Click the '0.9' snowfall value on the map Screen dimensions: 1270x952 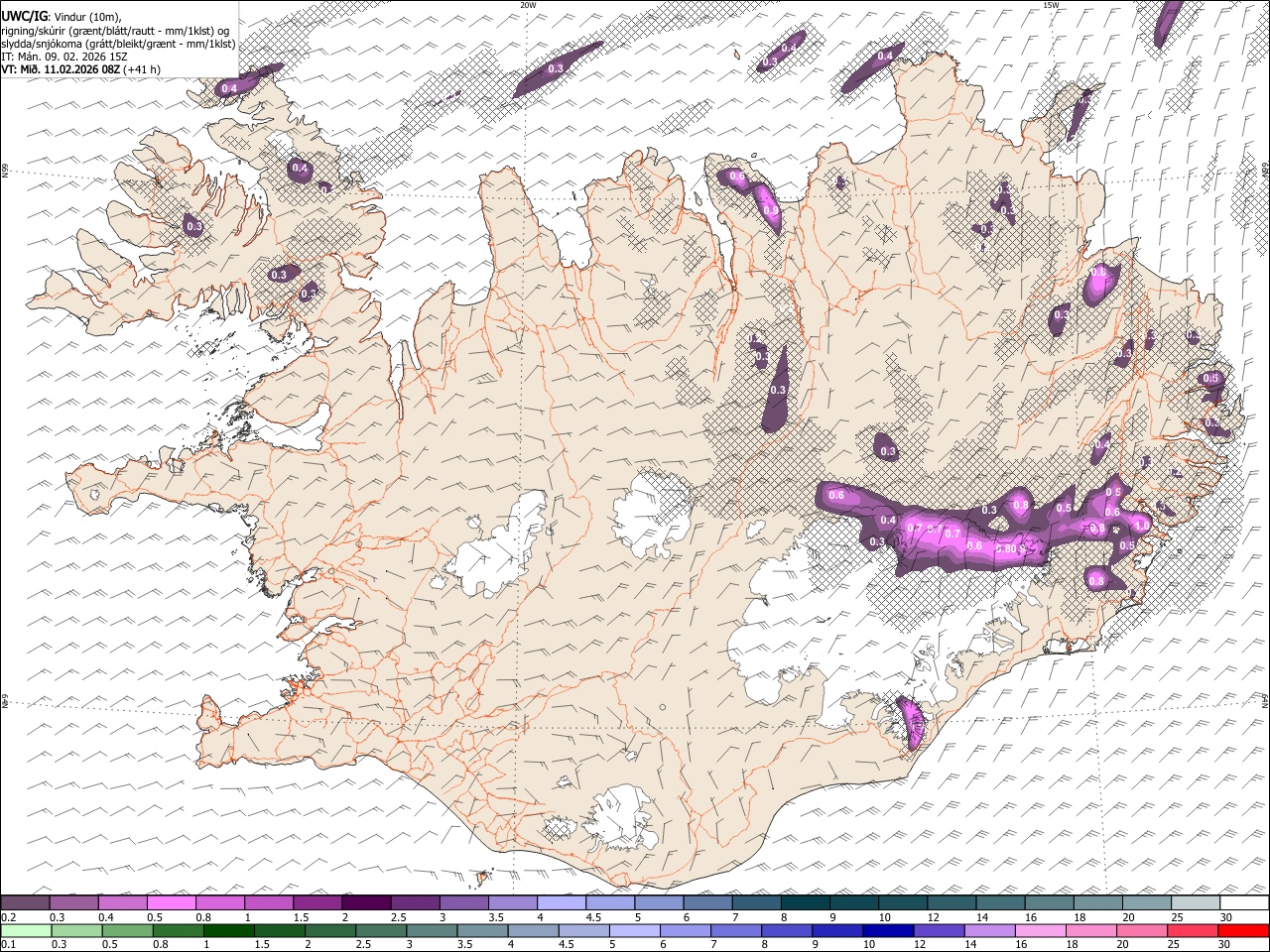click(x=771, y=210)
